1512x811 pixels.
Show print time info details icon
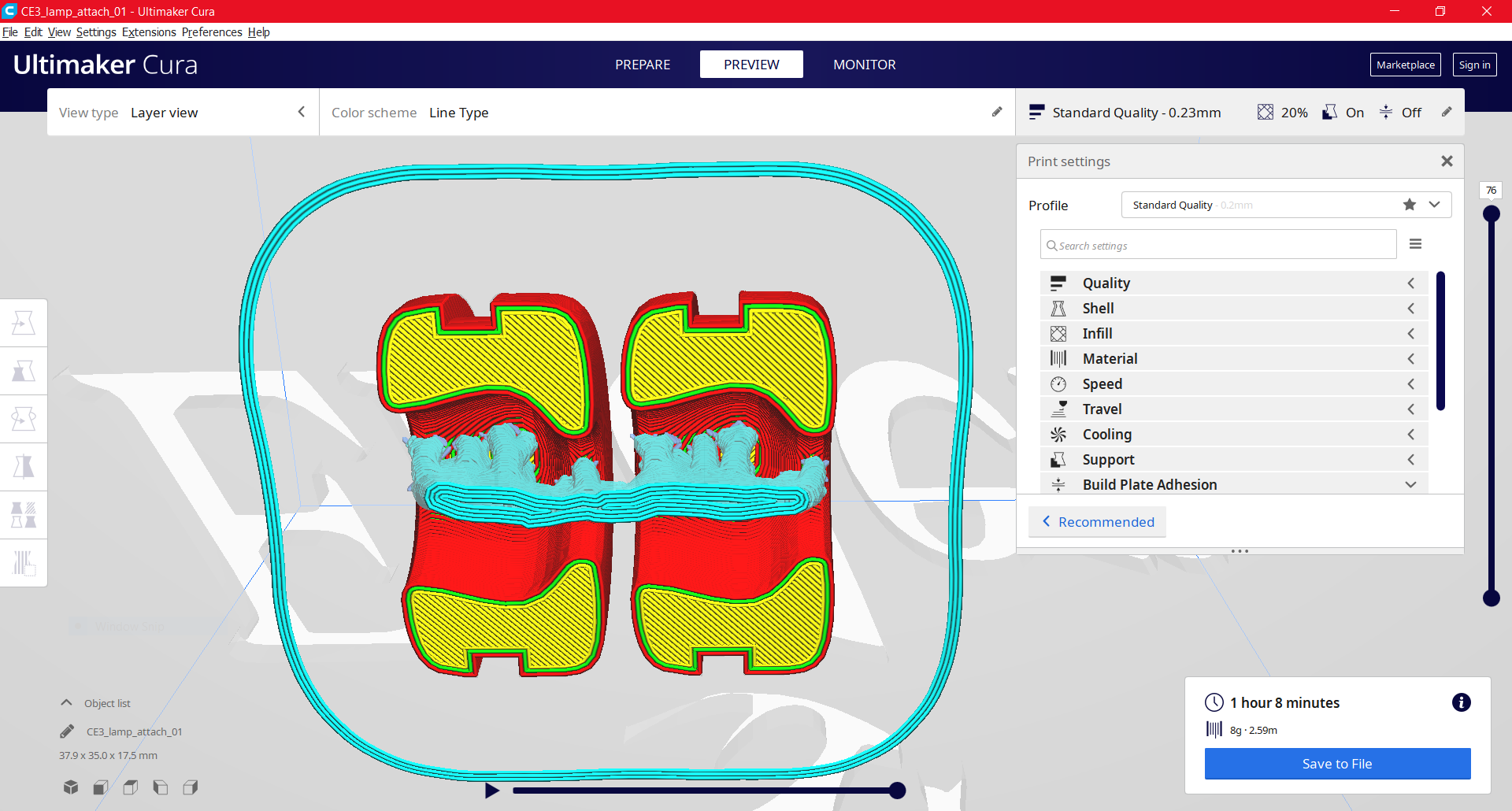(x=1462, y=702)
